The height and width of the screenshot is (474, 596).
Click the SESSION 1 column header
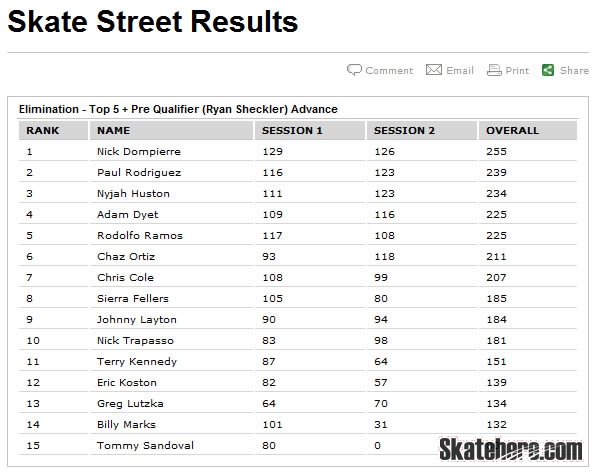coord(310,130)
